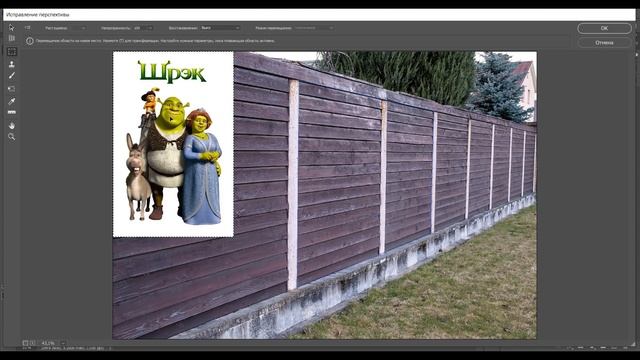Select the Stamp tool
The height and width of the screenshot is (360, 640).
coord(11,64)
